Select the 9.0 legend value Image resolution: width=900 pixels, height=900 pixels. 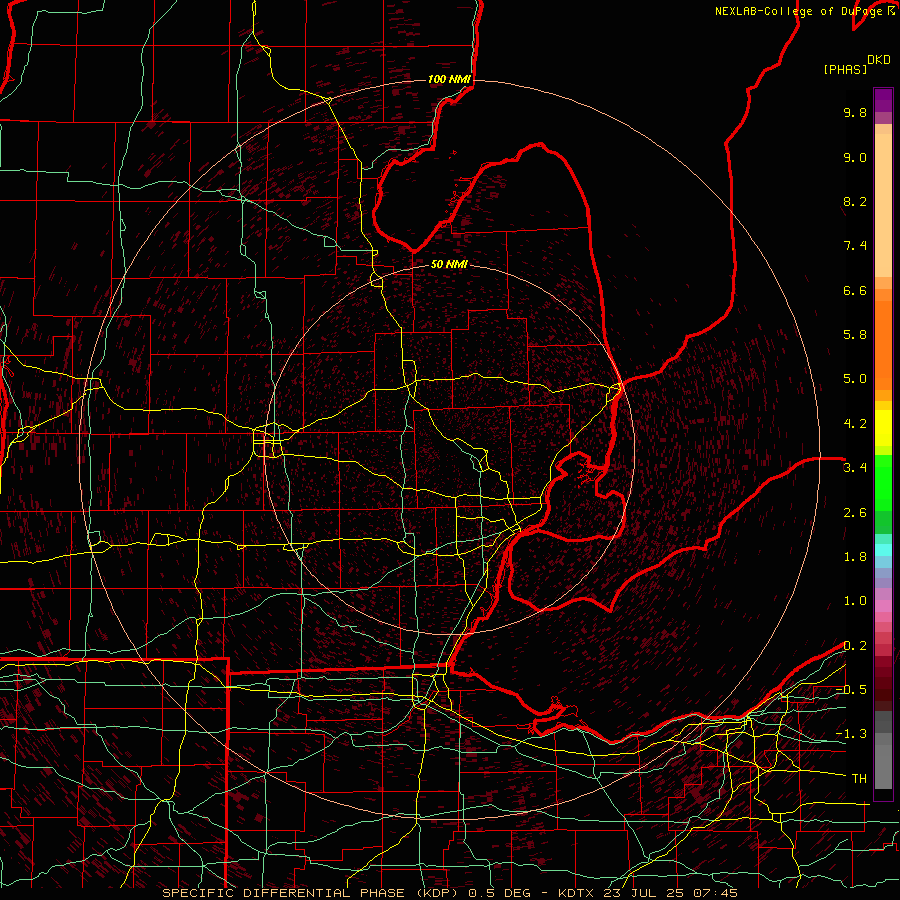point(855,157)
